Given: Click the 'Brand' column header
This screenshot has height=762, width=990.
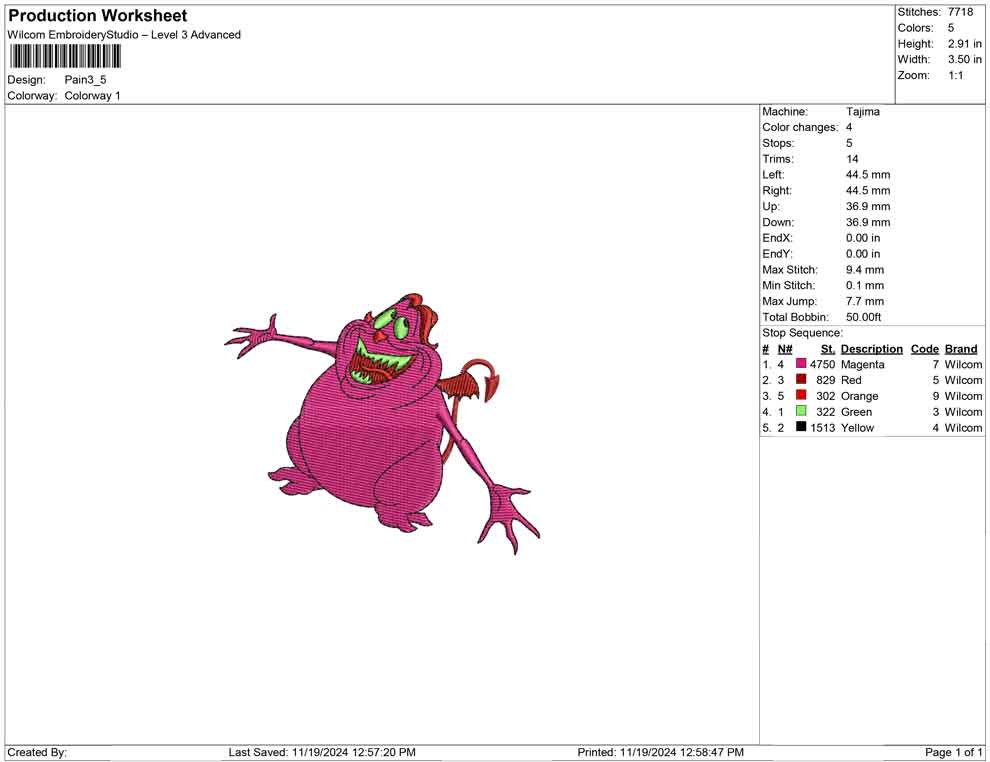Looking at the screenshot, I should (x=961, y=348).
